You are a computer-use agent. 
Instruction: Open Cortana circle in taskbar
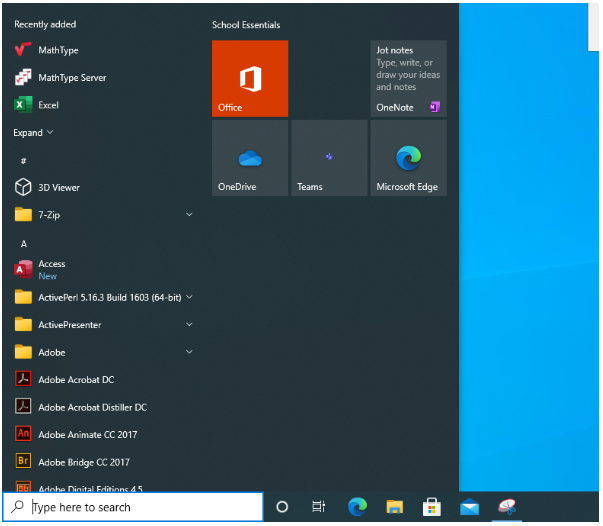click(x=282, y=507)
